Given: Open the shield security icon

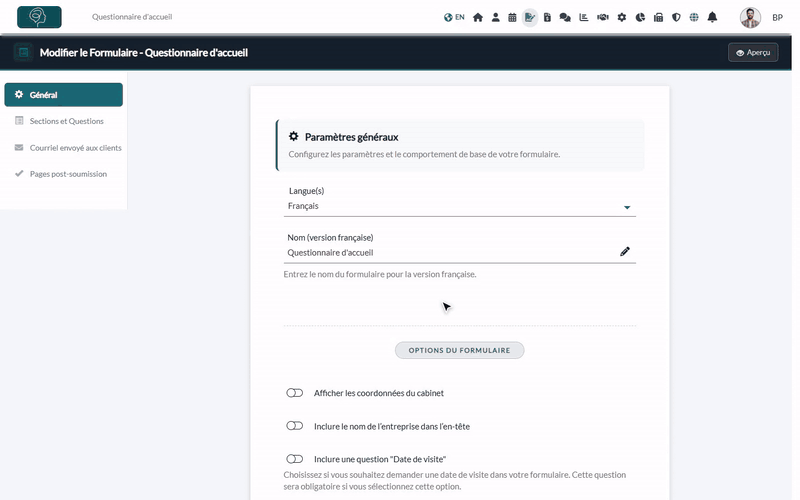Looking at the screenshot, I should coord(676,17).
